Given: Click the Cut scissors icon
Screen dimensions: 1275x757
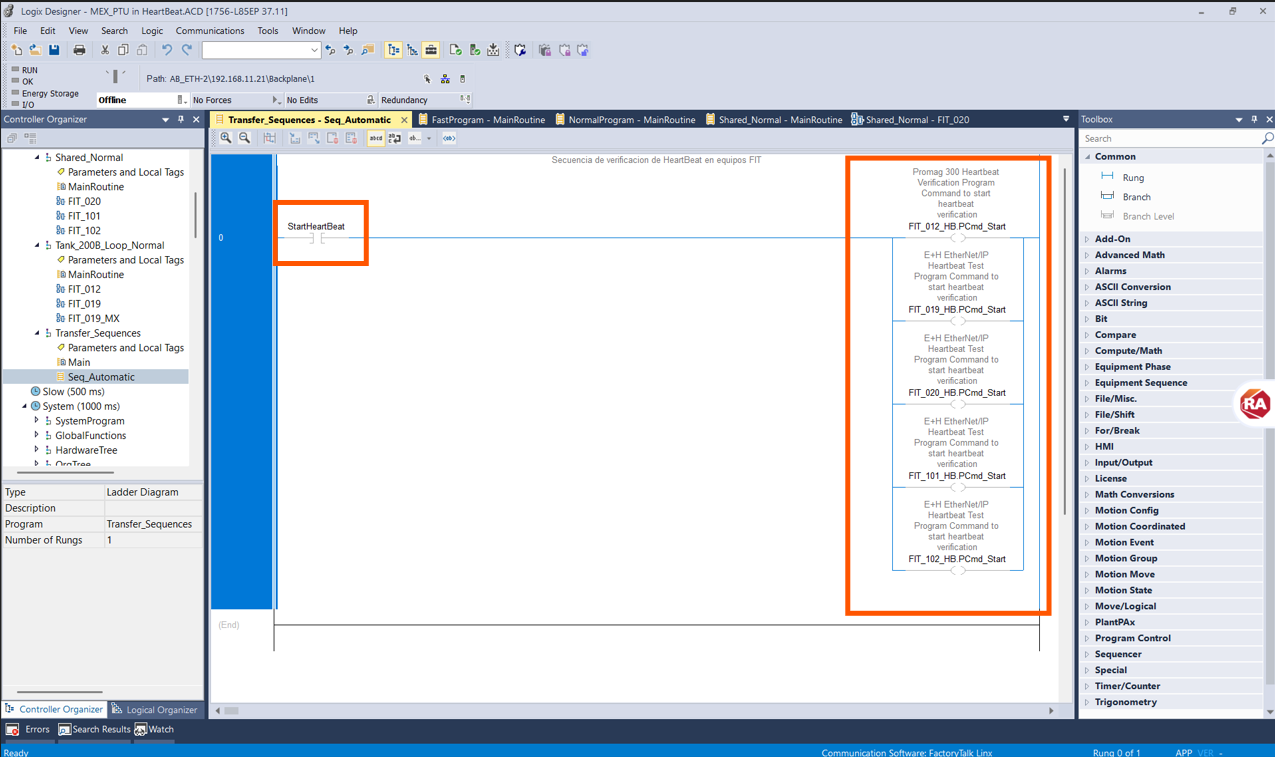Looking at the screenshot, I should pos(104,50).
